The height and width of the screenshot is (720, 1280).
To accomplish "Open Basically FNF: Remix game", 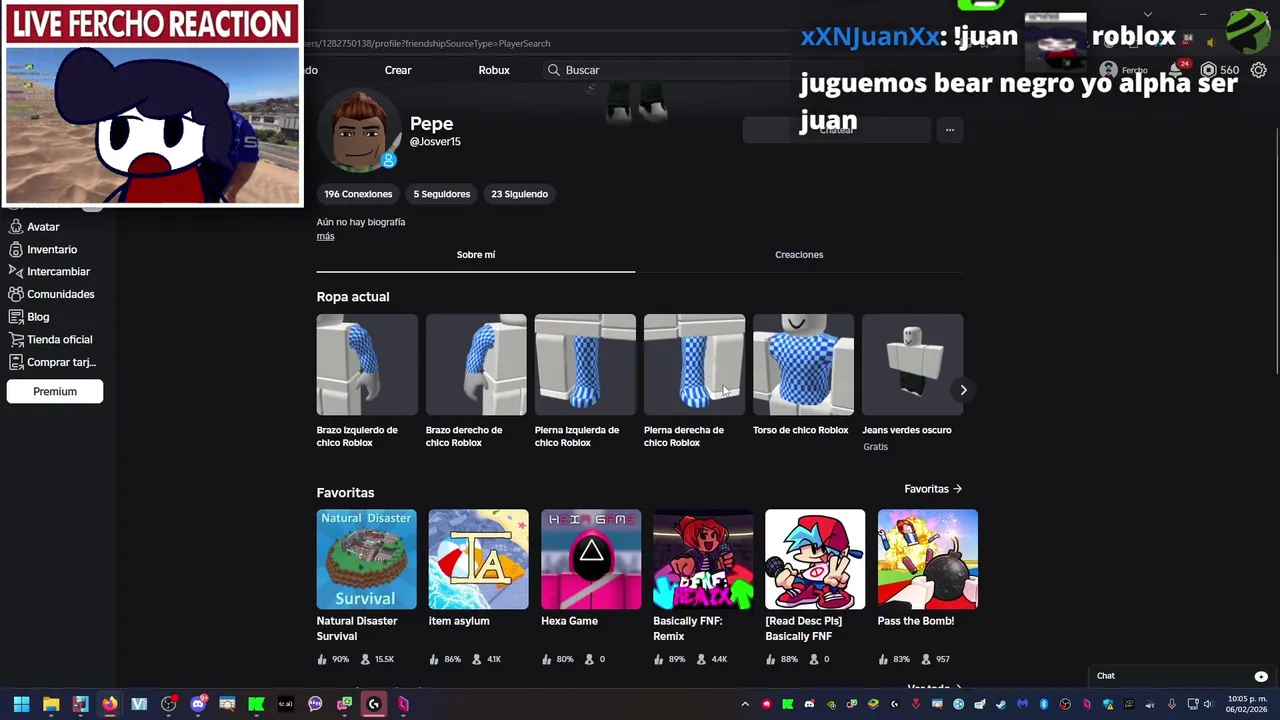I will click(x=703, y=586).
